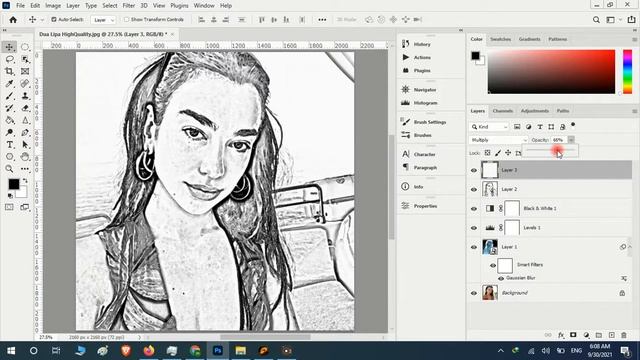
Task: Click the Share icon at top right
Action: tap(631, 20)
